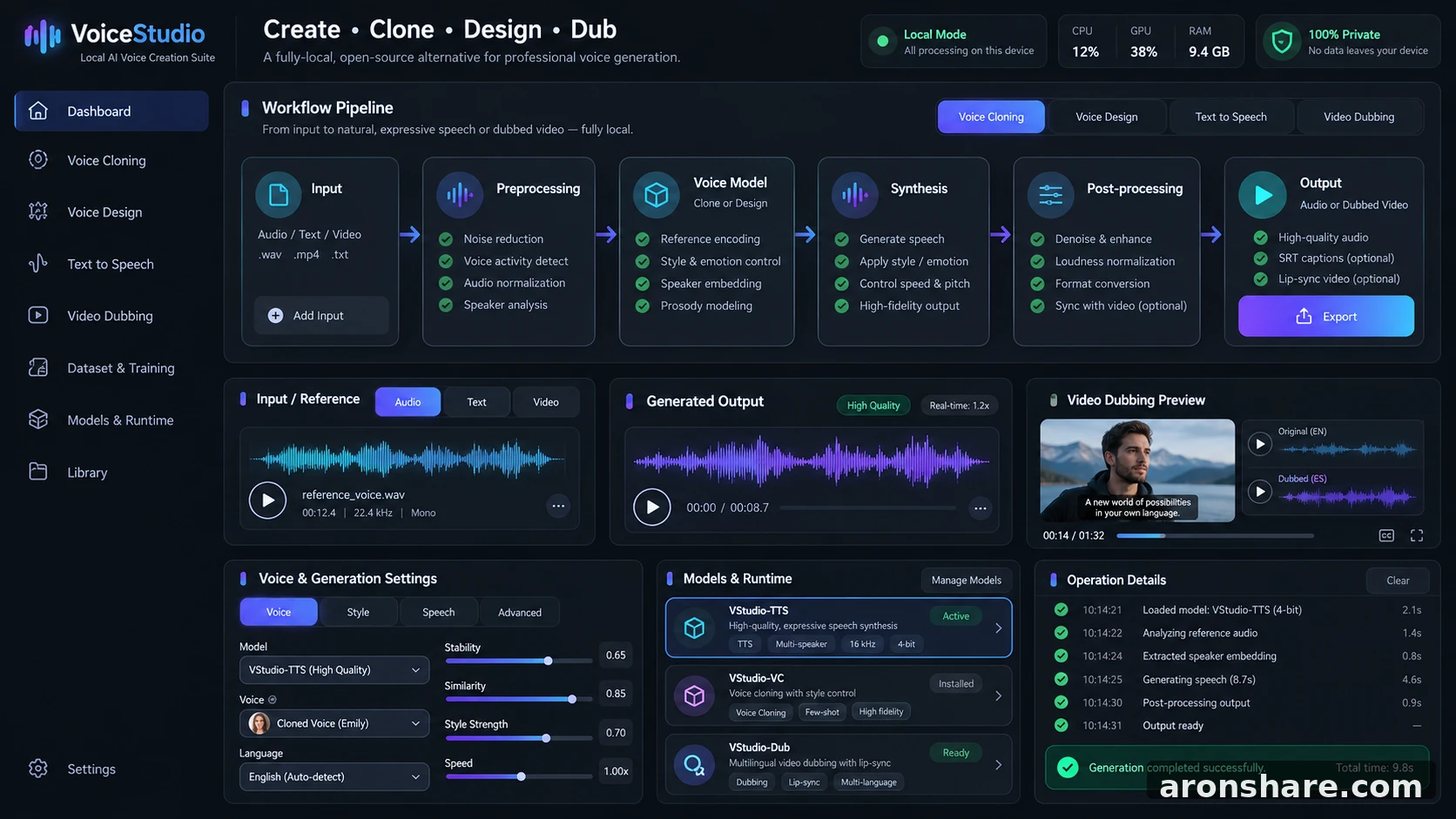The image size is (1456, 819).
Task: Open the more options menu for reference_voice.wav
Action: pyautogui.click(x=558, y=506)
